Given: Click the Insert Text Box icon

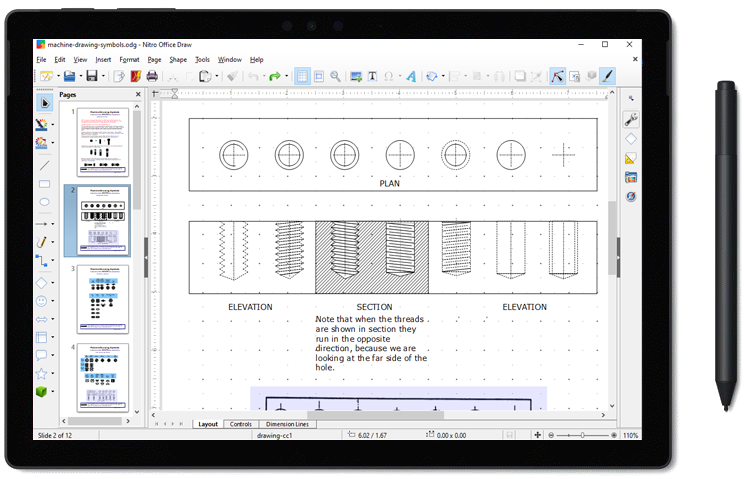Looking at the screenshot, I should click(x=372, y=76).
